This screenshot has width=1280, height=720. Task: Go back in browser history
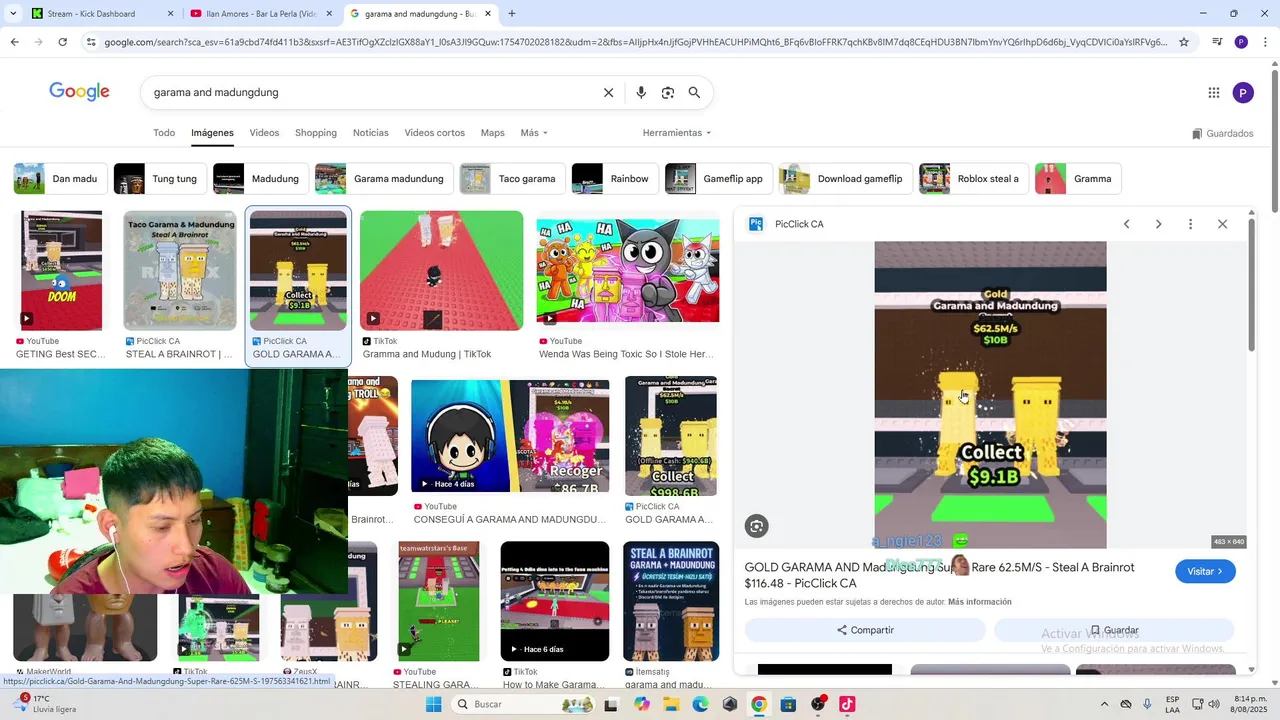[14, 42]
